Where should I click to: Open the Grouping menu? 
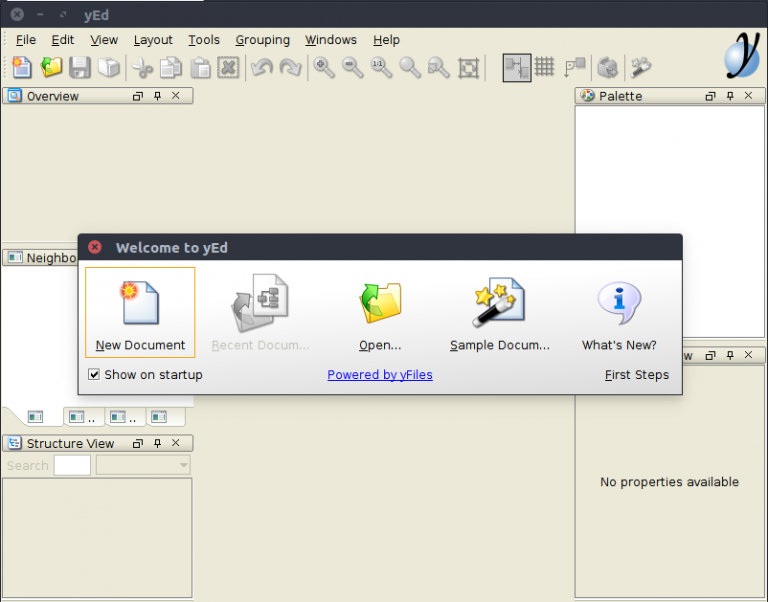pyautogui.click(x=263, y=40)
